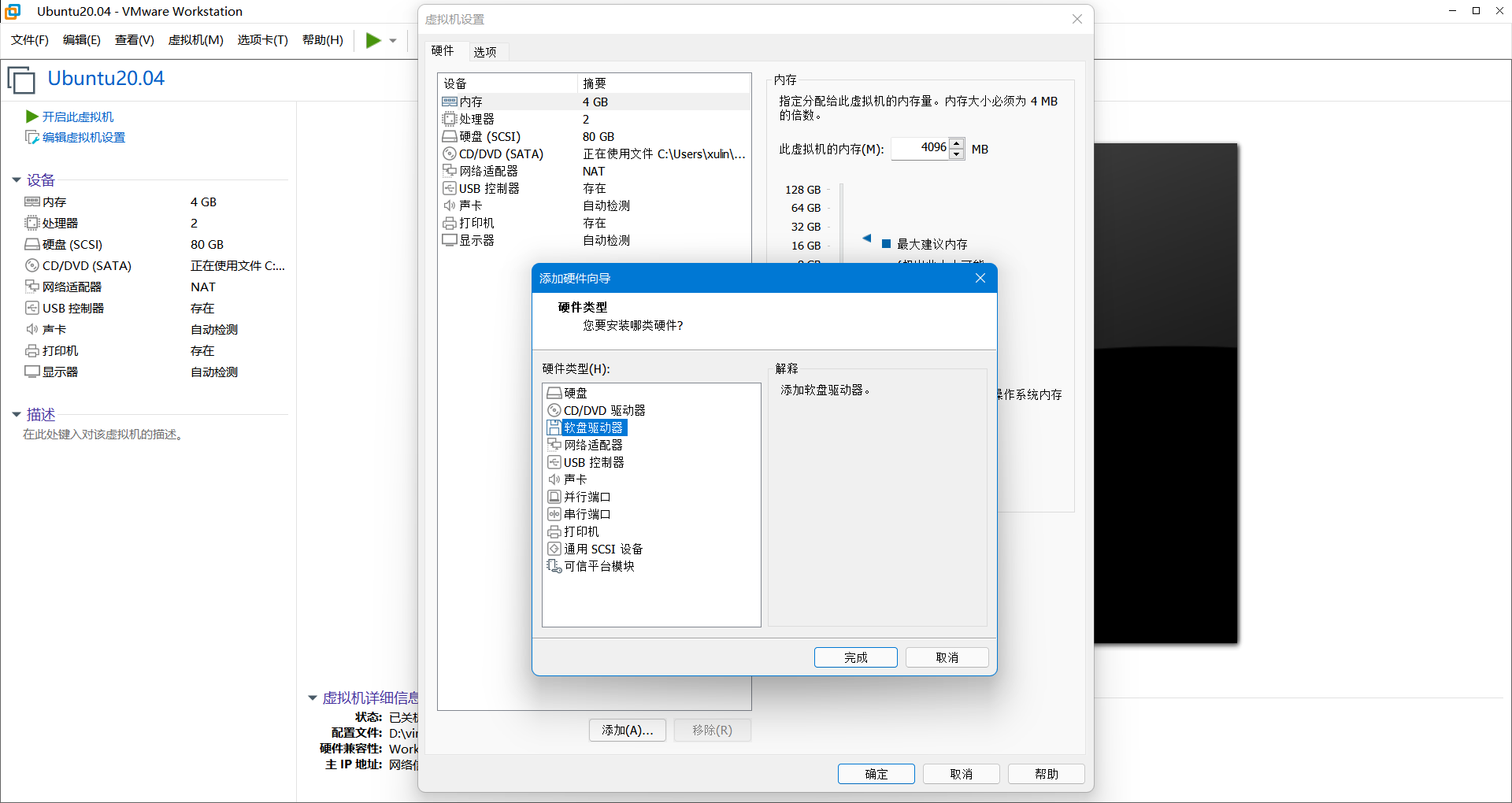Decrease memory with the spinner down arrow
This screenshot has height=803, width=1512.
pyautogui.click(x=957, y=154)
